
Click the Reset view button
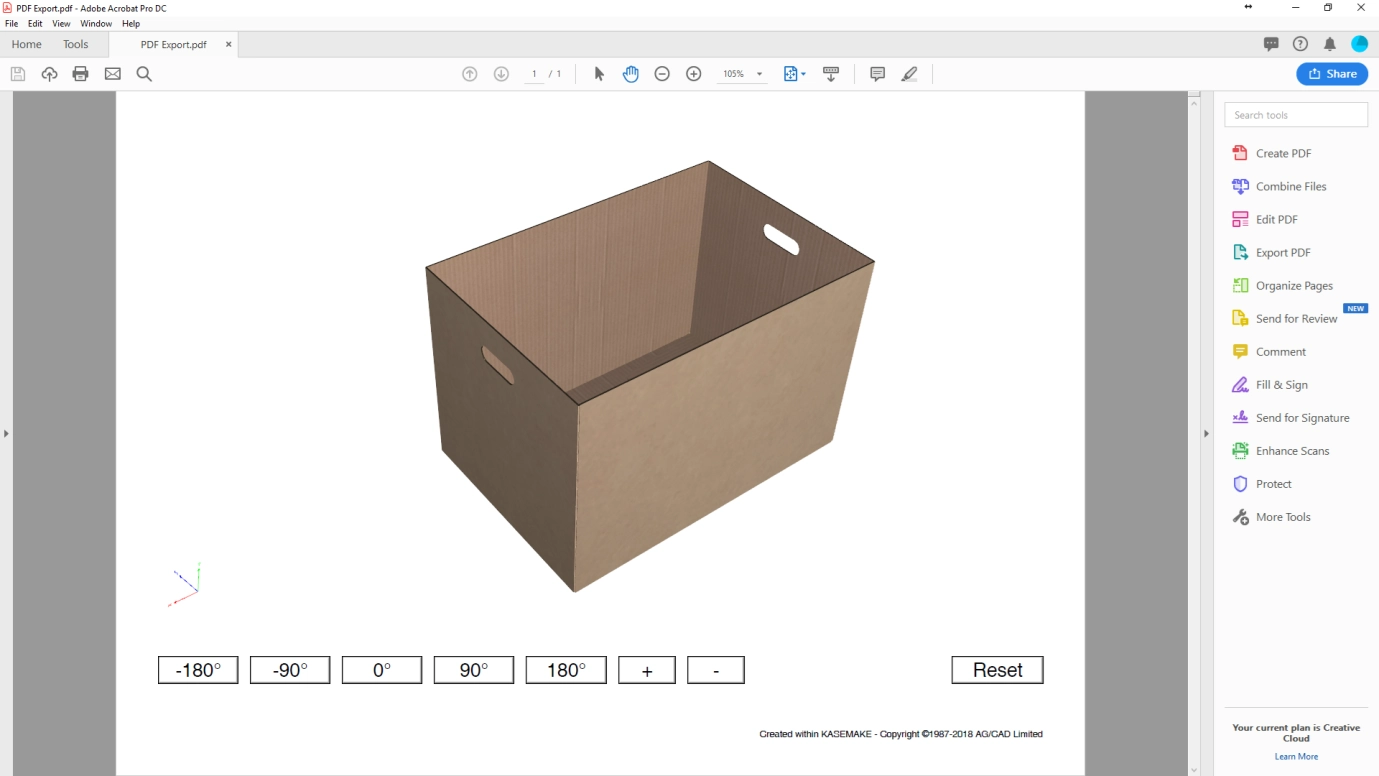(997, 670)
